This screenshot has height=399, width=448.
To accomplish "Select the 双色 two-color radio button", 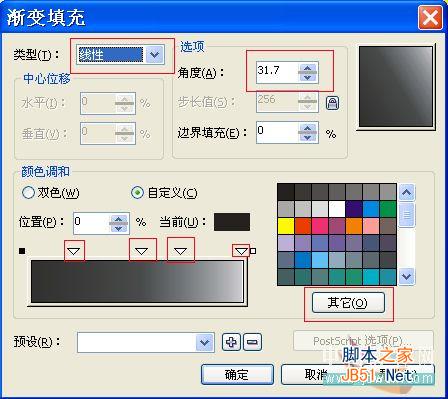I will (x=28, y=192).
